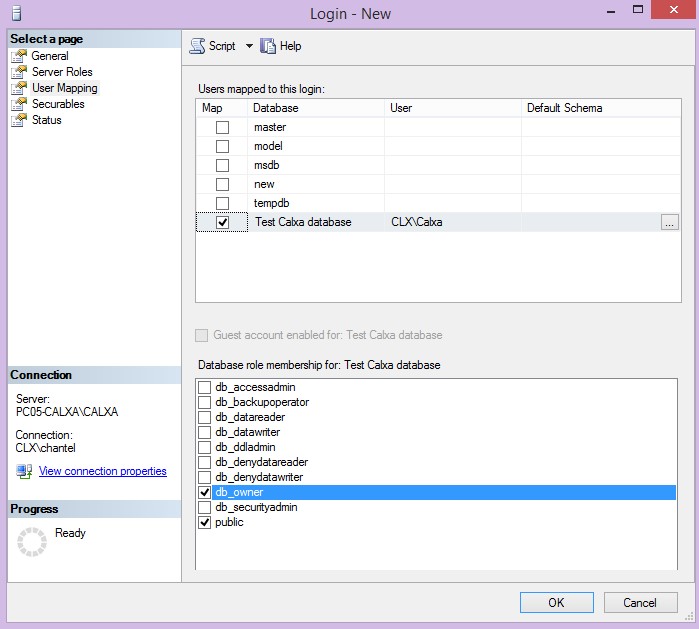Viewport: 699px width, 629px height.
Task: Check the Map box for new database
Action: click(x=222, y=185)
